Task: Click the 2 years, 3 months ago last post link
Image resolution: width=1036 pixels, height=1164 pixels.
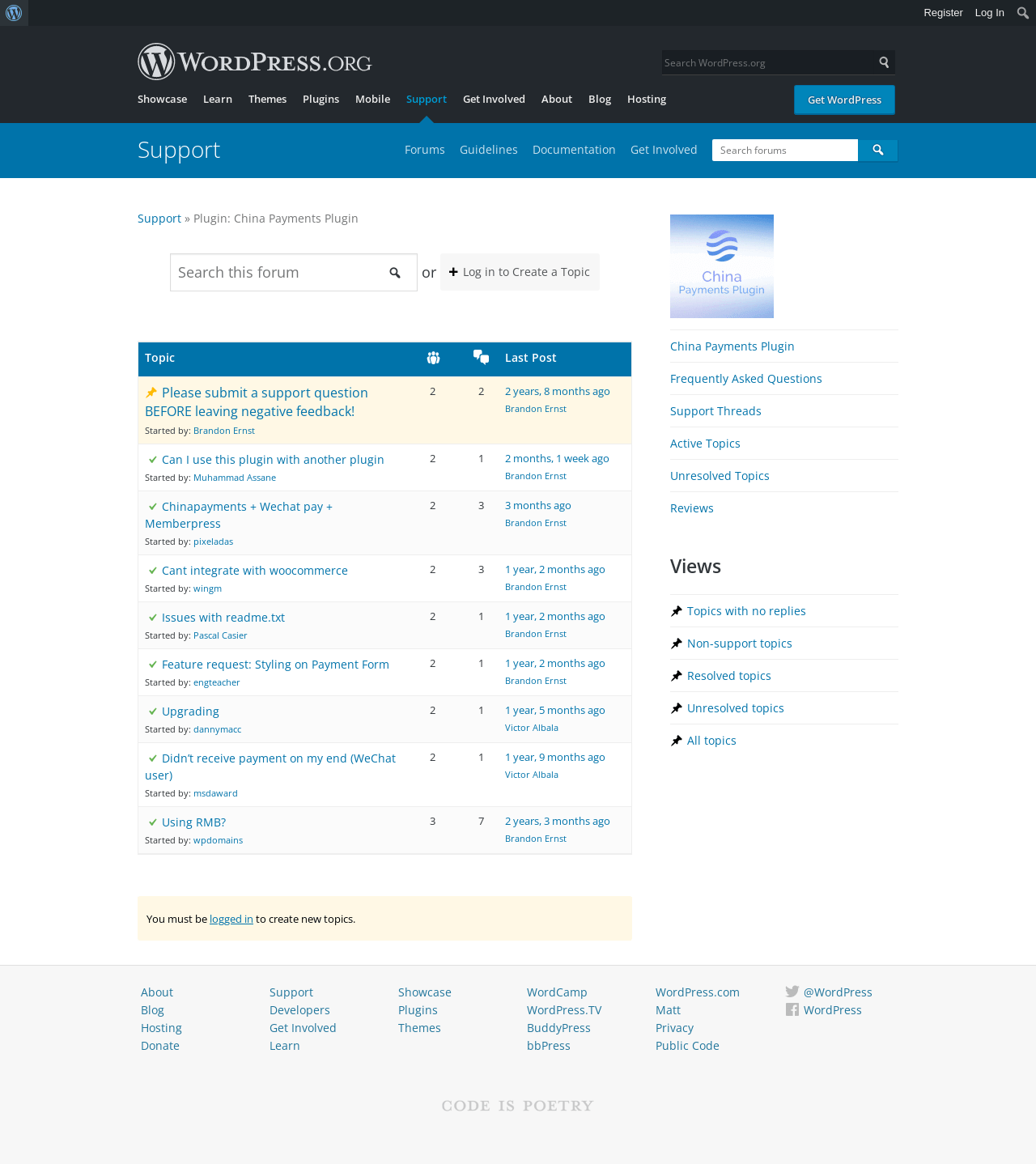Action: [558, 821]
